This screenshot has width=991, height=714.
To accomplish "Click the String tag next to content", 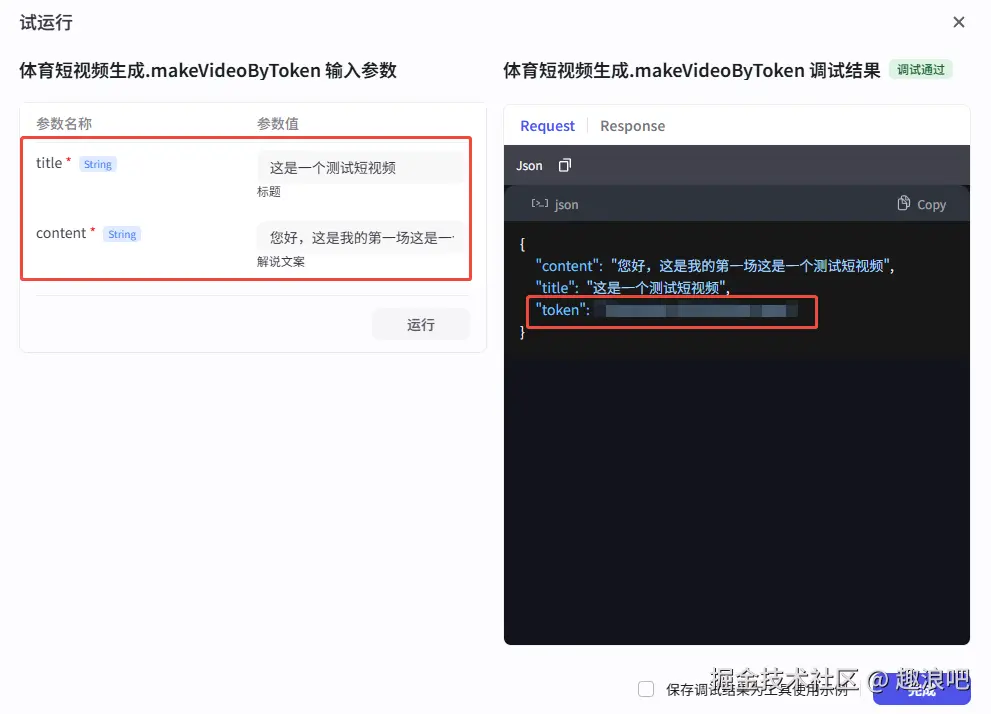I will point(122,234).
